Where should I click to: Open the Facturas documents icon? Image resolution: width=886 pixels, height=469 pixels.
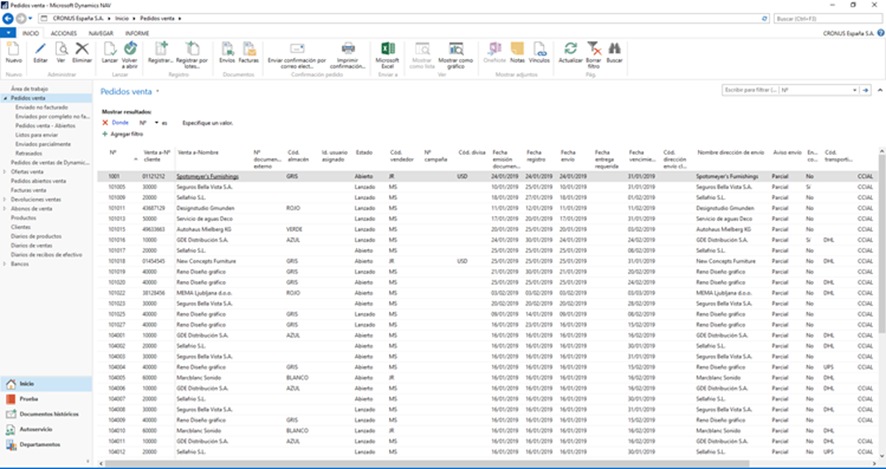click(249, 49)
